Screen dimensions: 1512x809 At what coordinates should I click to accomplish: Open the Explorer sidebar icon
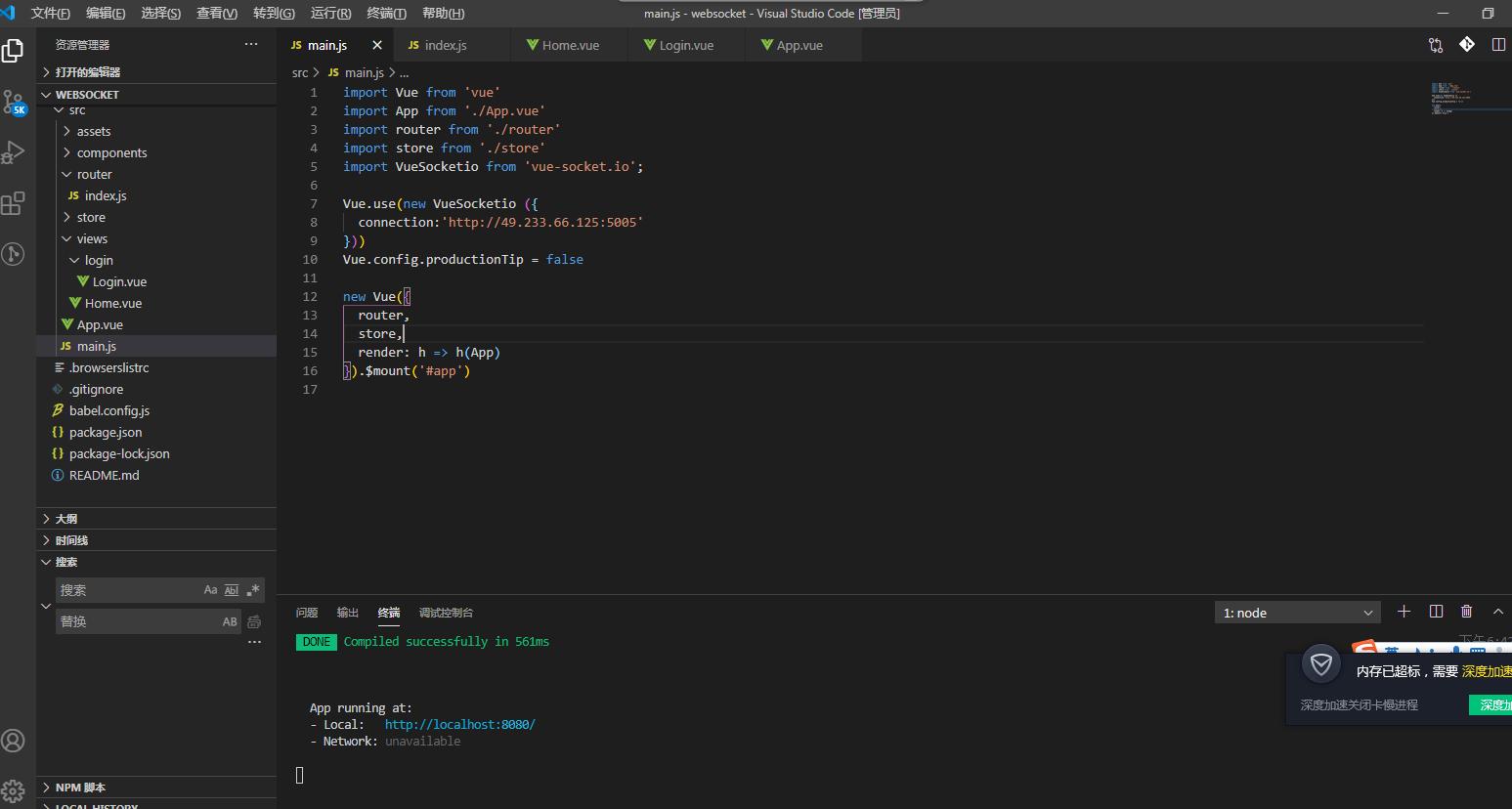(15, 51)
